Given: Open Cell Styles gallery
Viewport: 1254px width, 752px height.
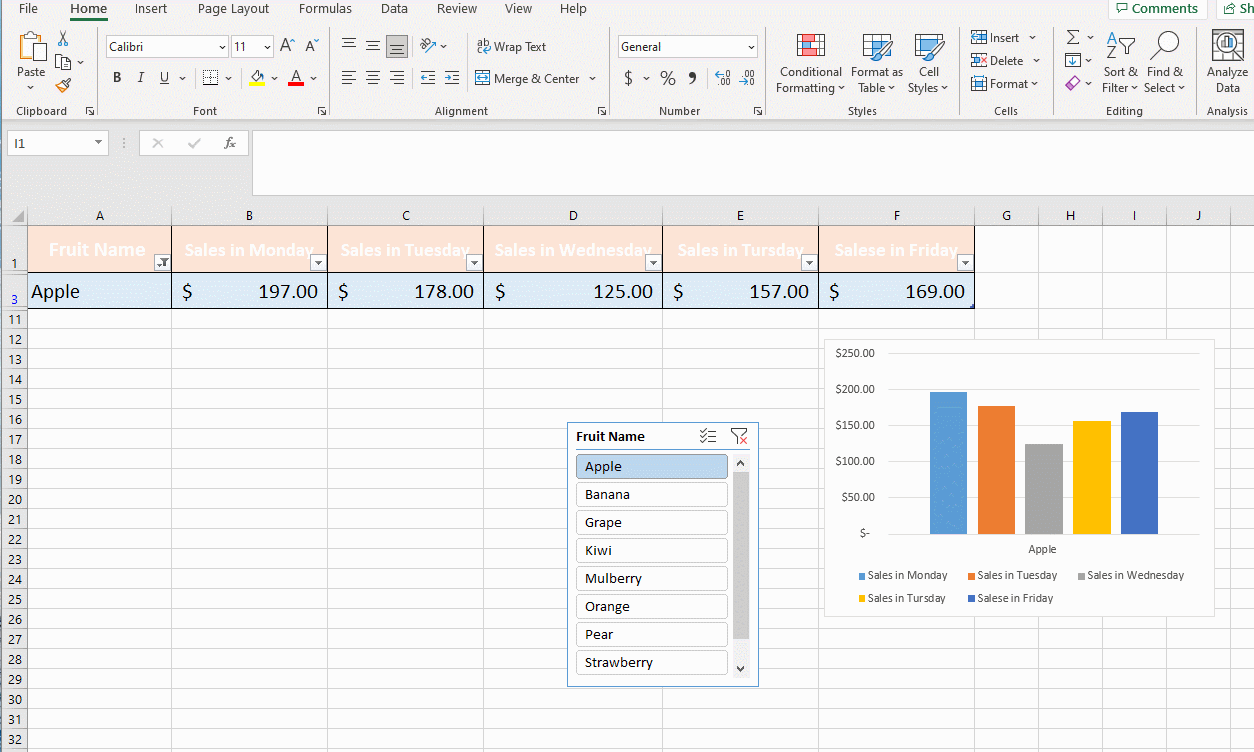Looking at the screenshot, I should pos(929,62).
